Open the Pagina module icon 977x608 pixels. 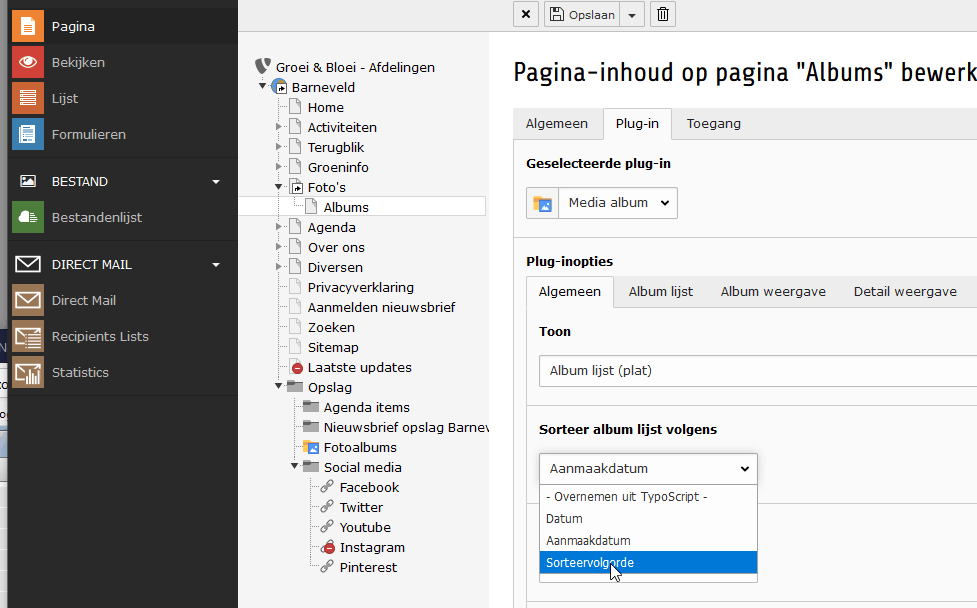28,26
